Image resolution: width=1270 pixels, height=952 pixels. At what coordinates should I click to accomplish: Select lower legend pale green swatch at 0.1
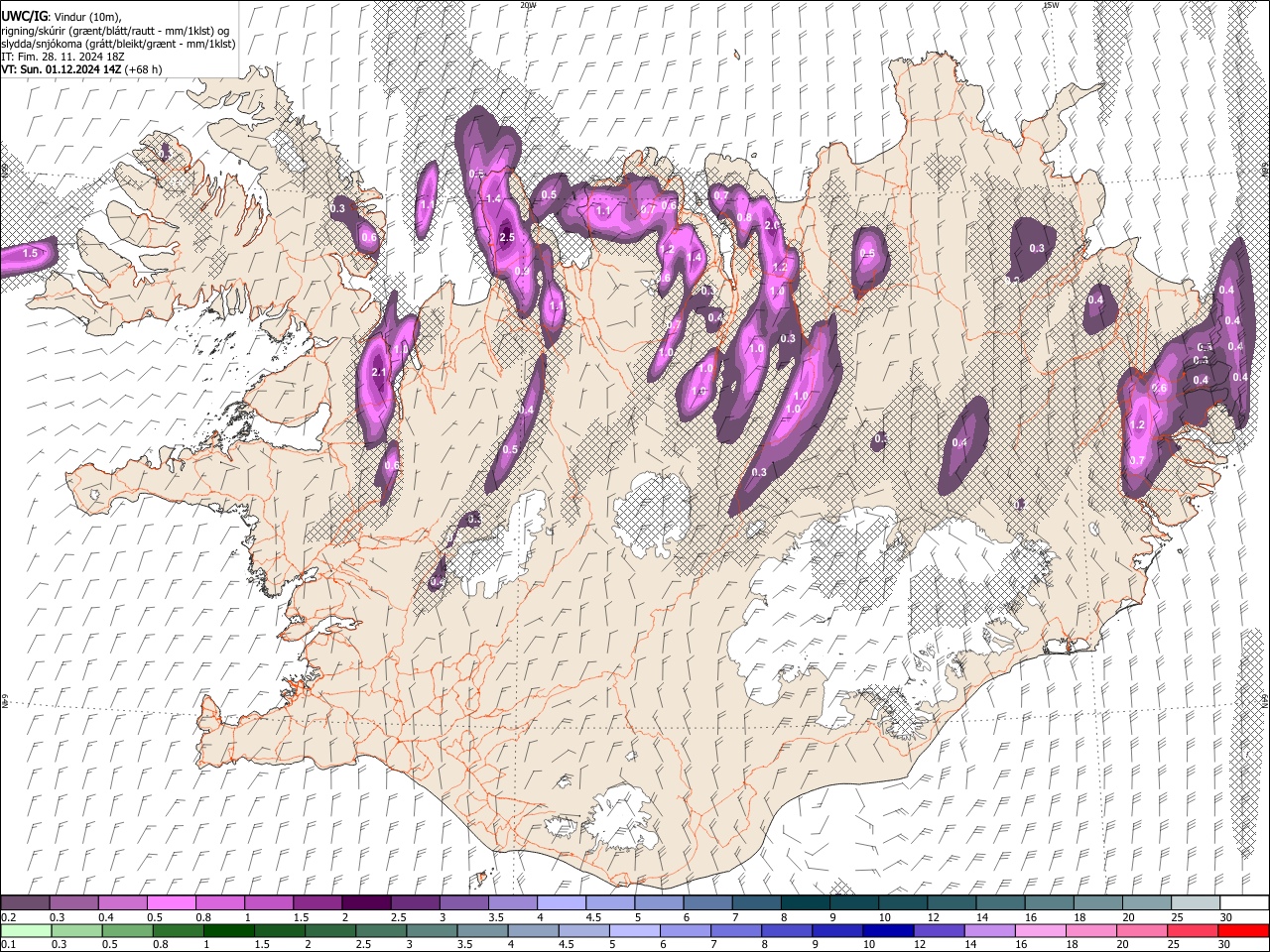pyautogui.click(x=26, y=930)
